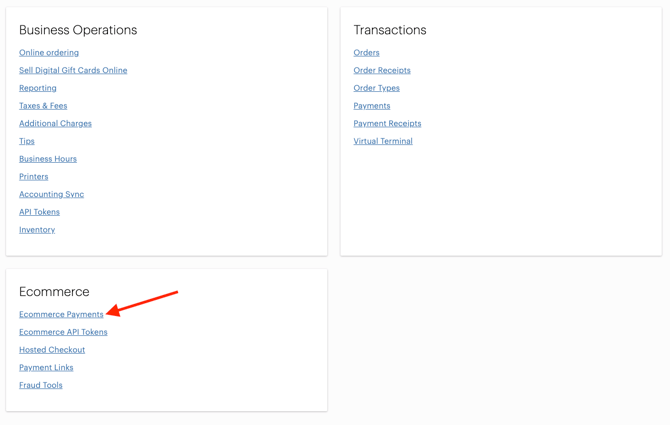Image resolution: width=670 pixels, height=425 pixels.
Task: Open the Hosted Checkout link
Action: 52,350
